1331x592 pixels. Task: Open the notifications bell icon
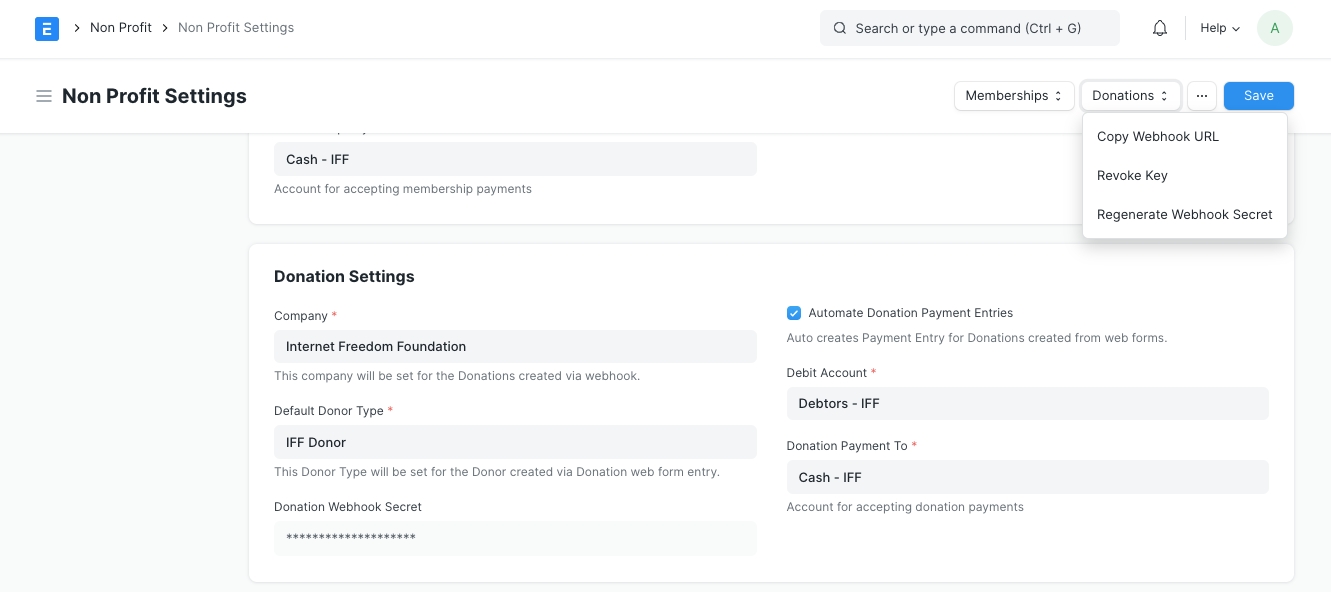[x=1160, y=28]
